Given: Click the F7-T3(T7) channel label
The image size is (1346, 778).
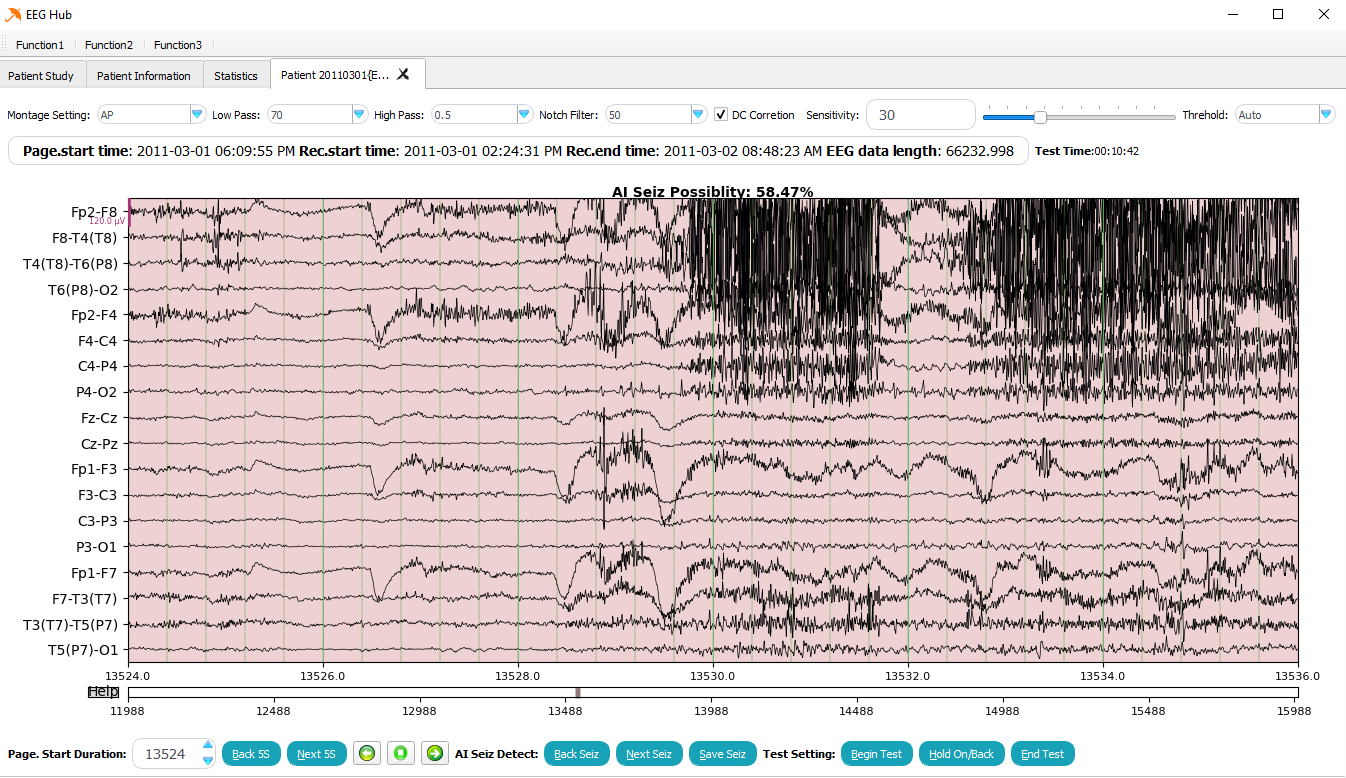Looking at the screenshot, I should point(84,599).
